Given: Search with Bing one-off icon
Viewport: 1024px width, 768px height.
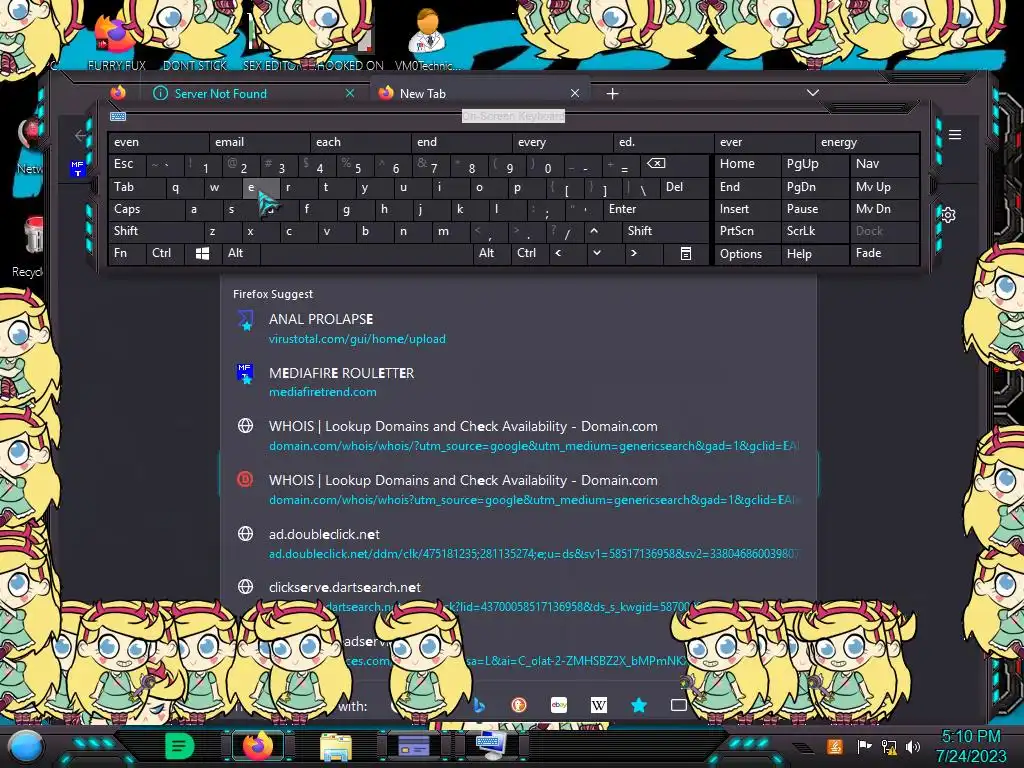Looking at the screenshot, I should point(479,705).
